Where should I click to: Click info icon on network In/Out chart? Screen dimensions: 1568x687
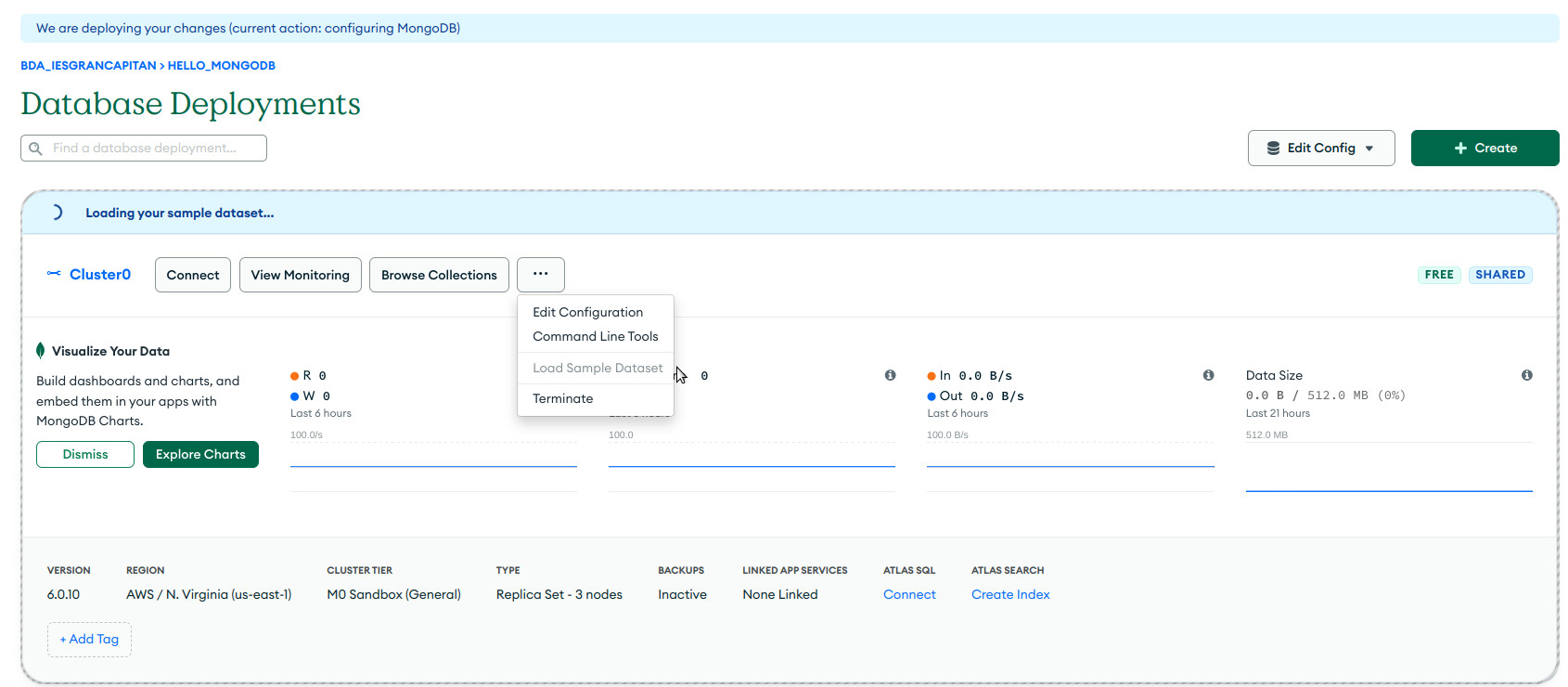1208,375
